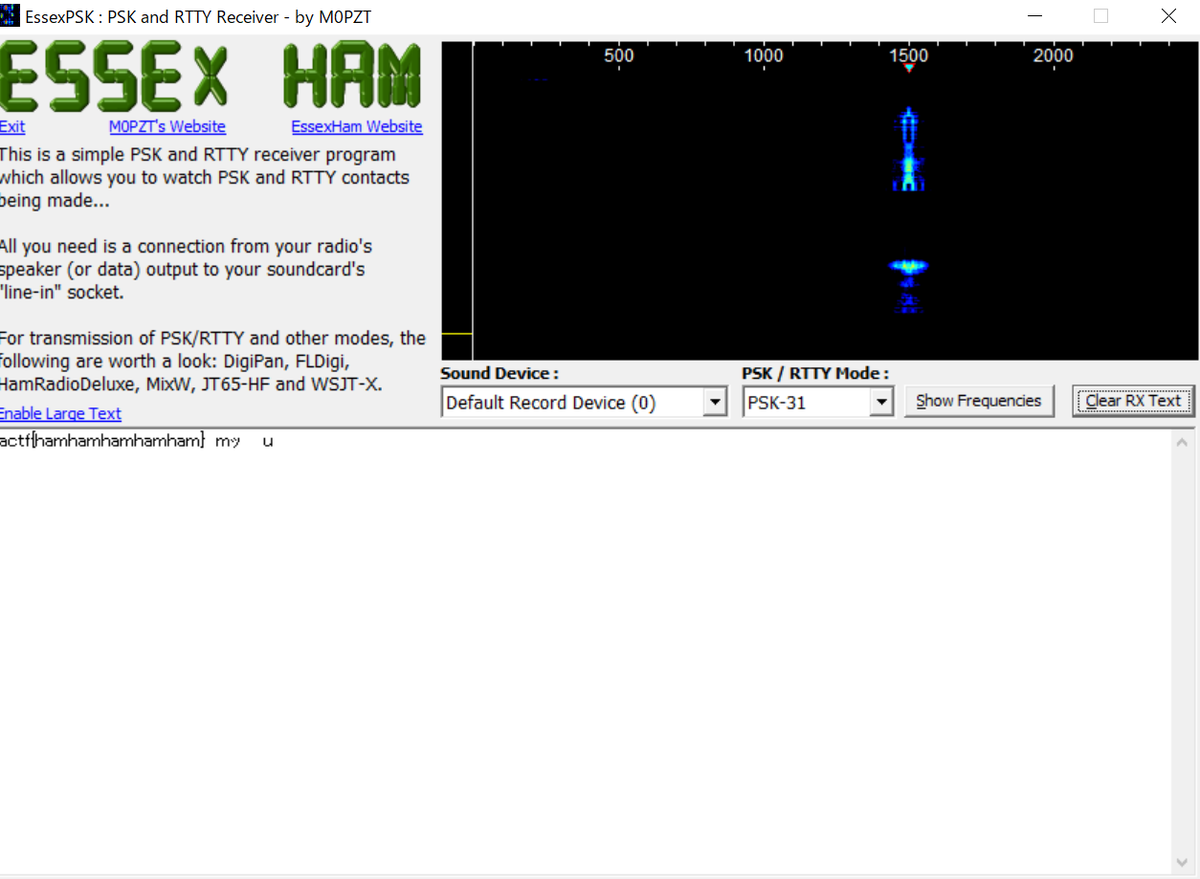Click the RX text scrollbar down arrow
The width and height of the screenshot is (1200, 879).
1183,862
